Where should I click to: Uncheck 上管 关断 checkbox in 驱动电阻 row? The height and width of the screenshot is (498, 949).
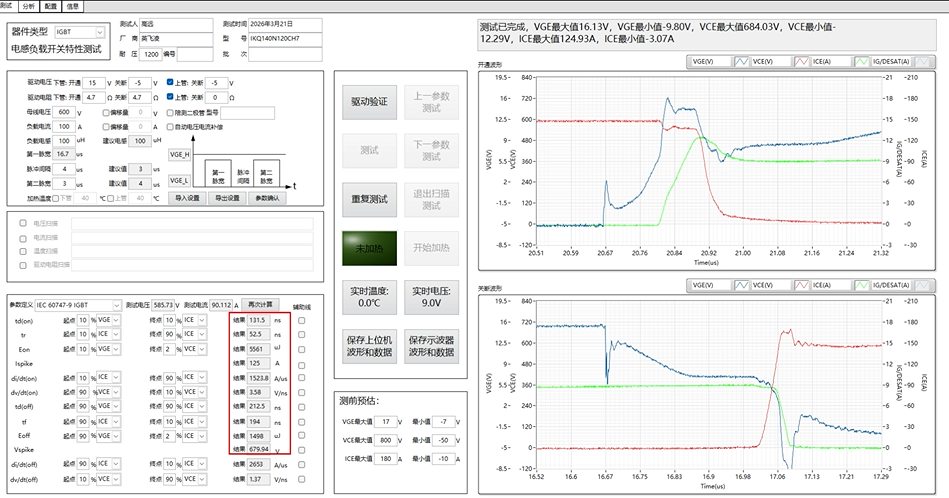[x=170, y=96]
